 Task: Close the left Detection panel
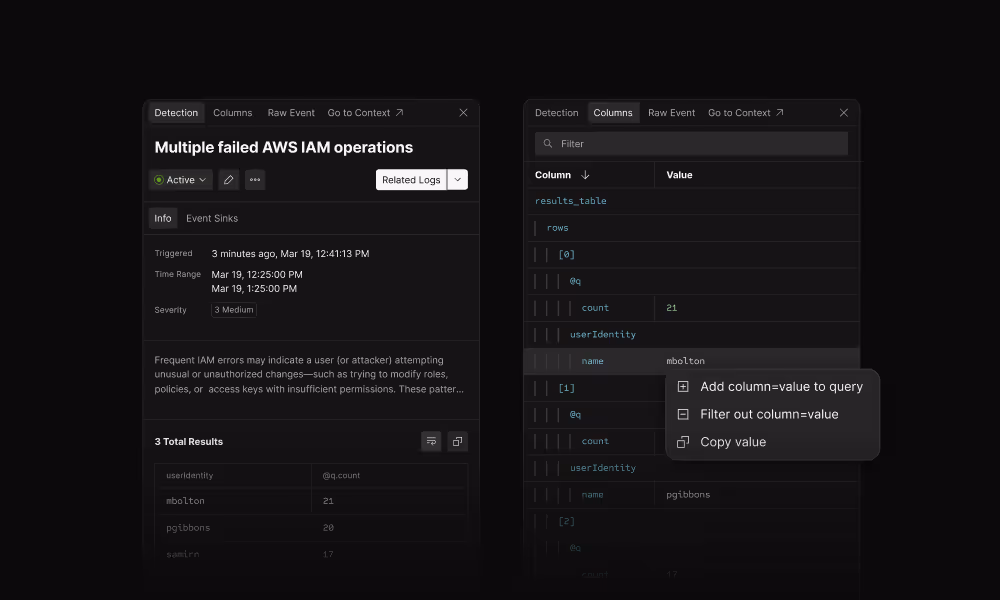point(464,113)
